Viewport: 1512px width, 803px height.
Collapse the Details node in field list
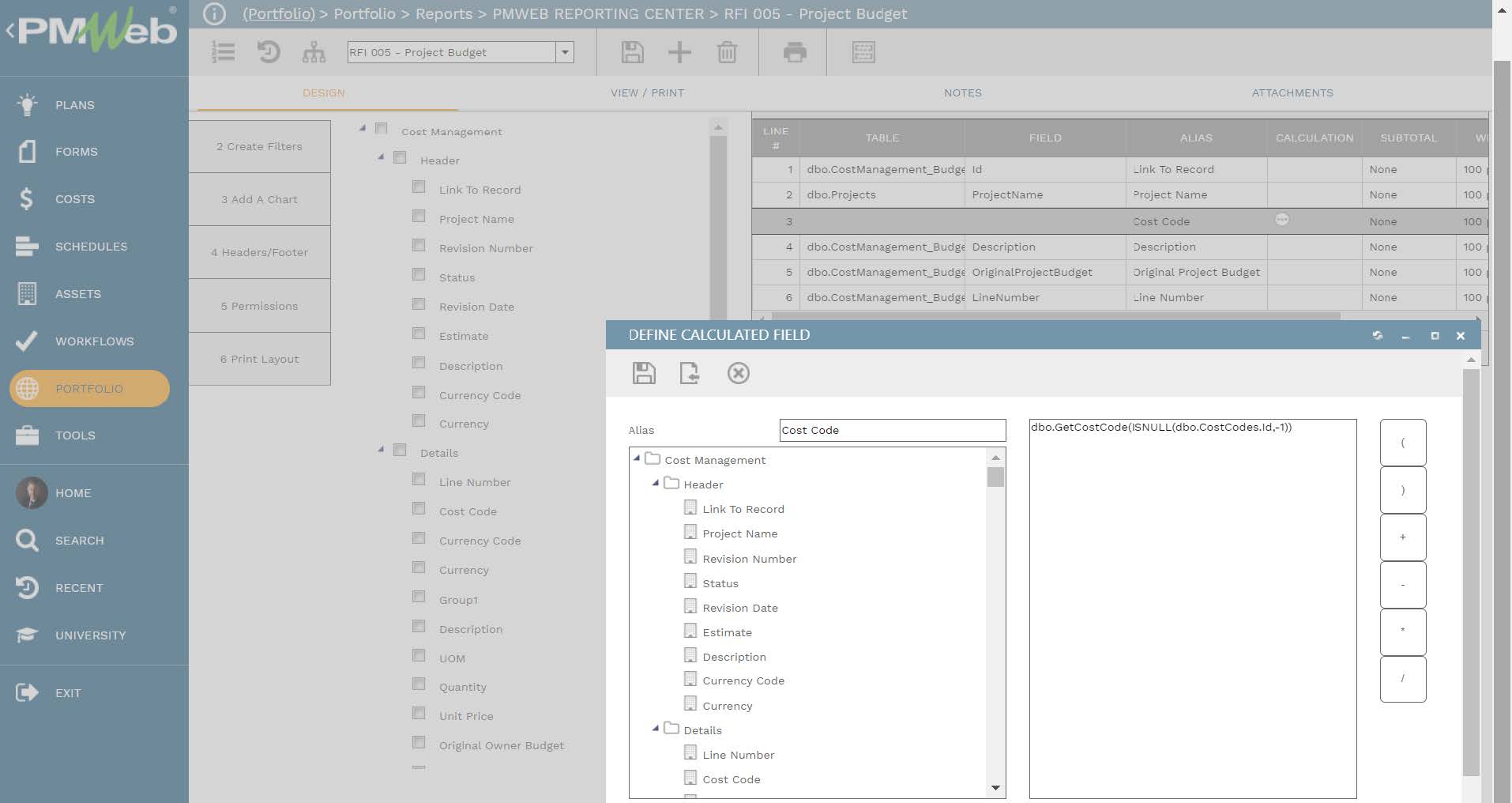pos(381,450)
